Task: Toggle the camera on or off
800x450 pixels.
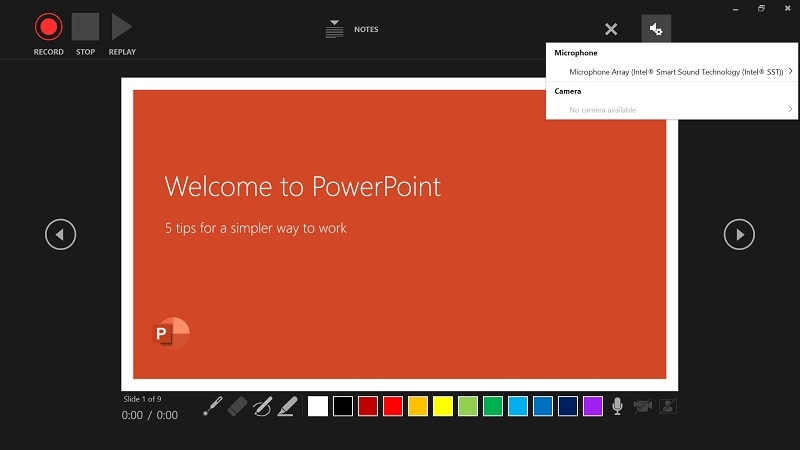Action: pos(642,406)
